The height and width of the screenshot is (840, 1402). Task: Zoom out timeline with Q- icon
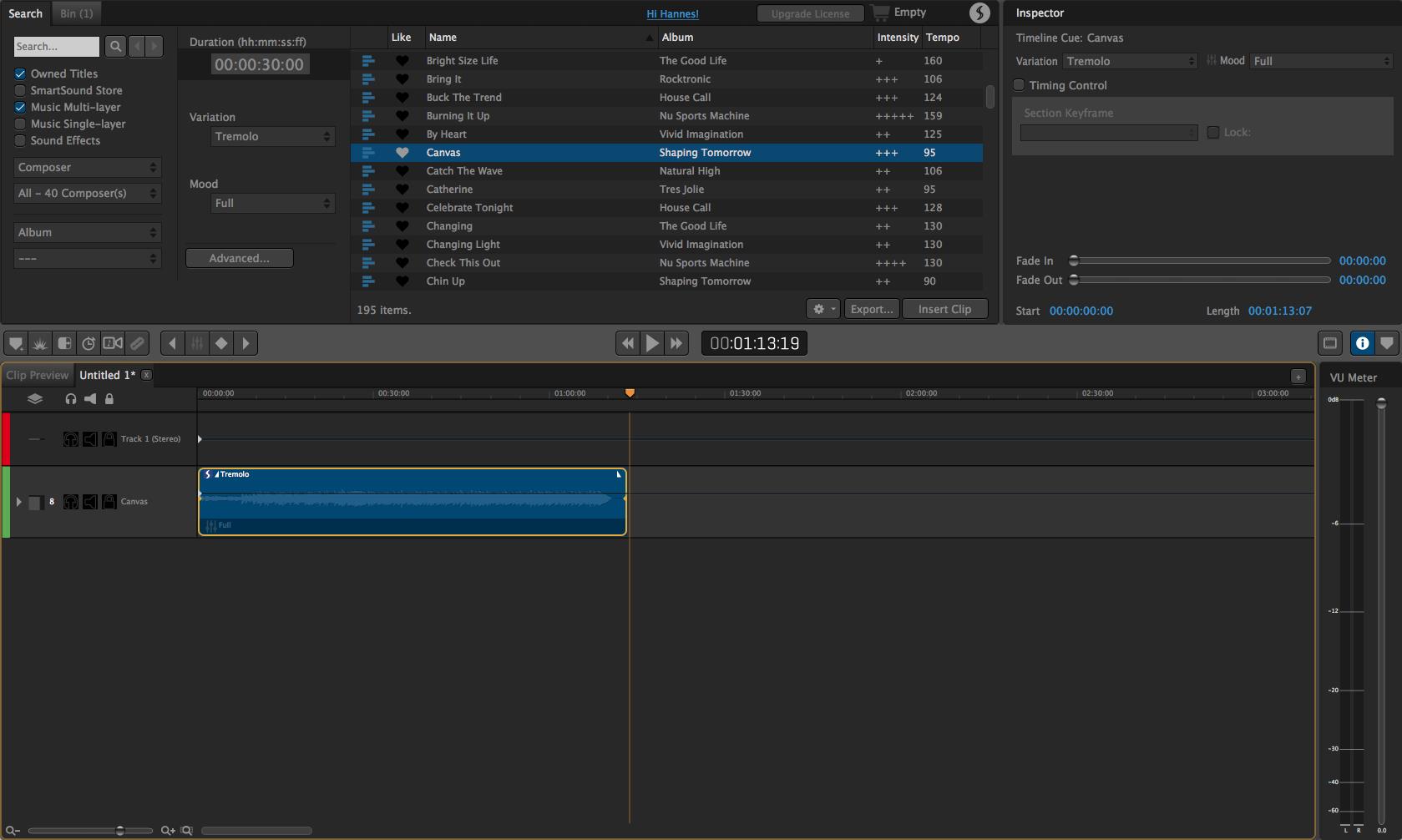[13, 830]
